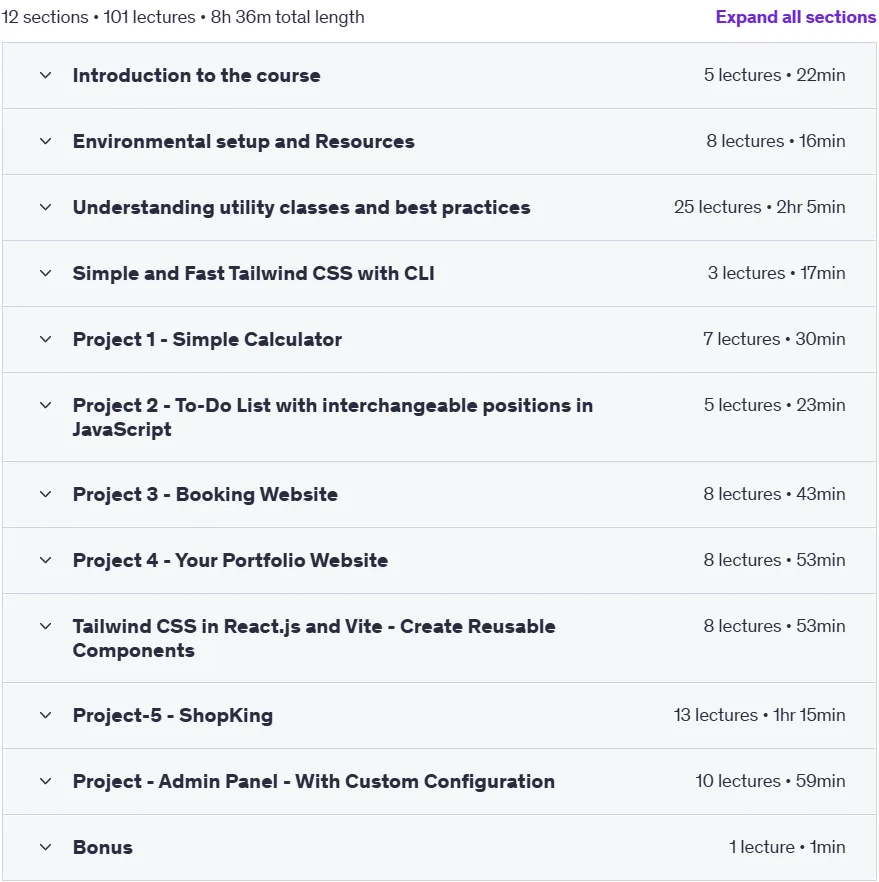Image resolution: width=879 pixels, height=882 pixels.
Task: Click '13 lectures • 1hr 15min' summary text
Action: point(759,715)
